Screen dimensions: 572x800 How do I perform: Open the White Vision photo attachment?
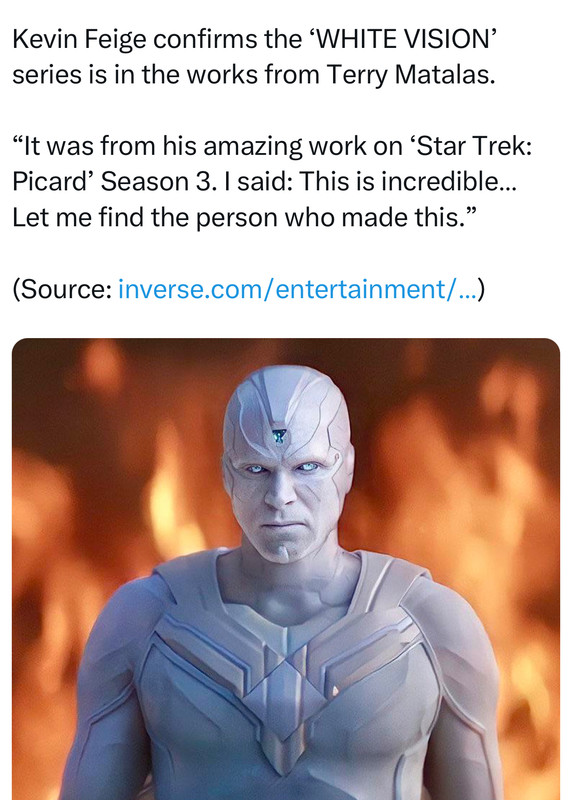[x=286, y=568]
